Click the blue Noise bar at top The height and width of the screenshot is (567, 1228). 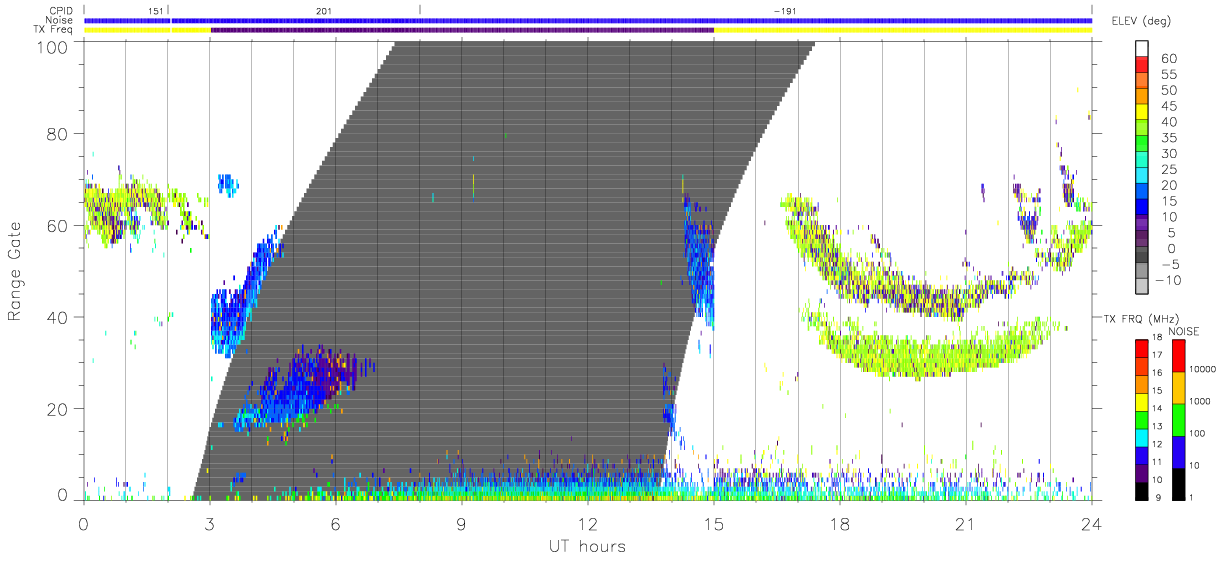coord(588,20)
